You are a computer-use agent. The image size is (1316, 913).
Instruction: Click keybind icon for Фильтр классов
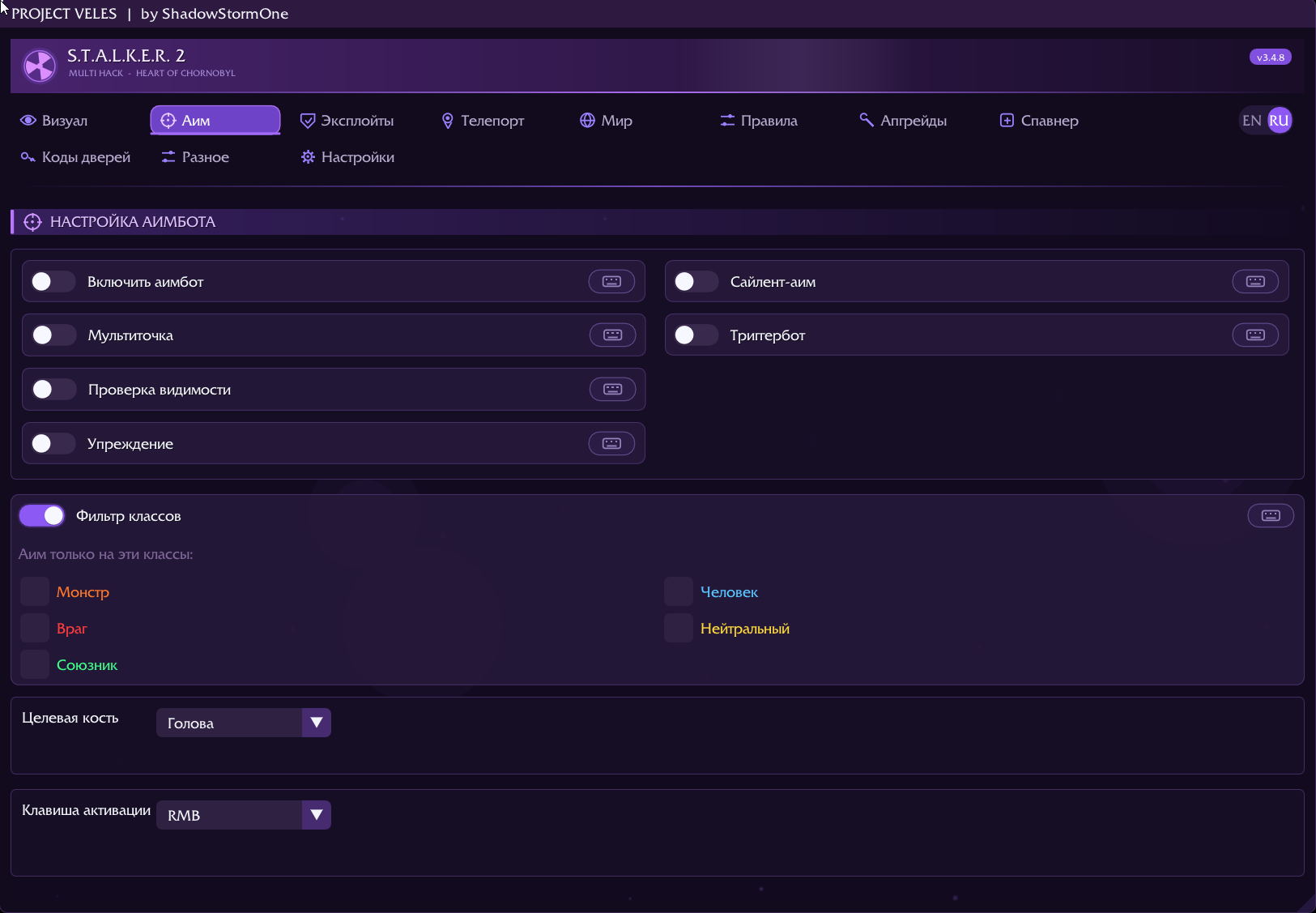pyautogui.click(x=1271, y=515)
